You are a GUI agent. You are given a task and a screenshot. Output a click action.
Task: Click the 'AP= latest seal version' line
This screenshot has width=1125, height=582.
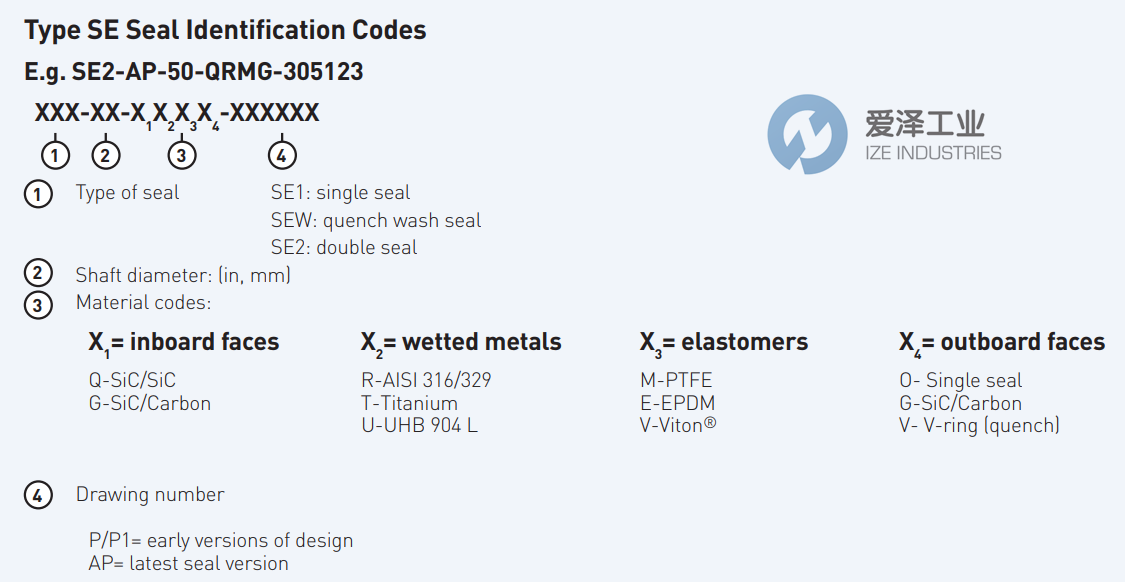[x=189, y=564]
